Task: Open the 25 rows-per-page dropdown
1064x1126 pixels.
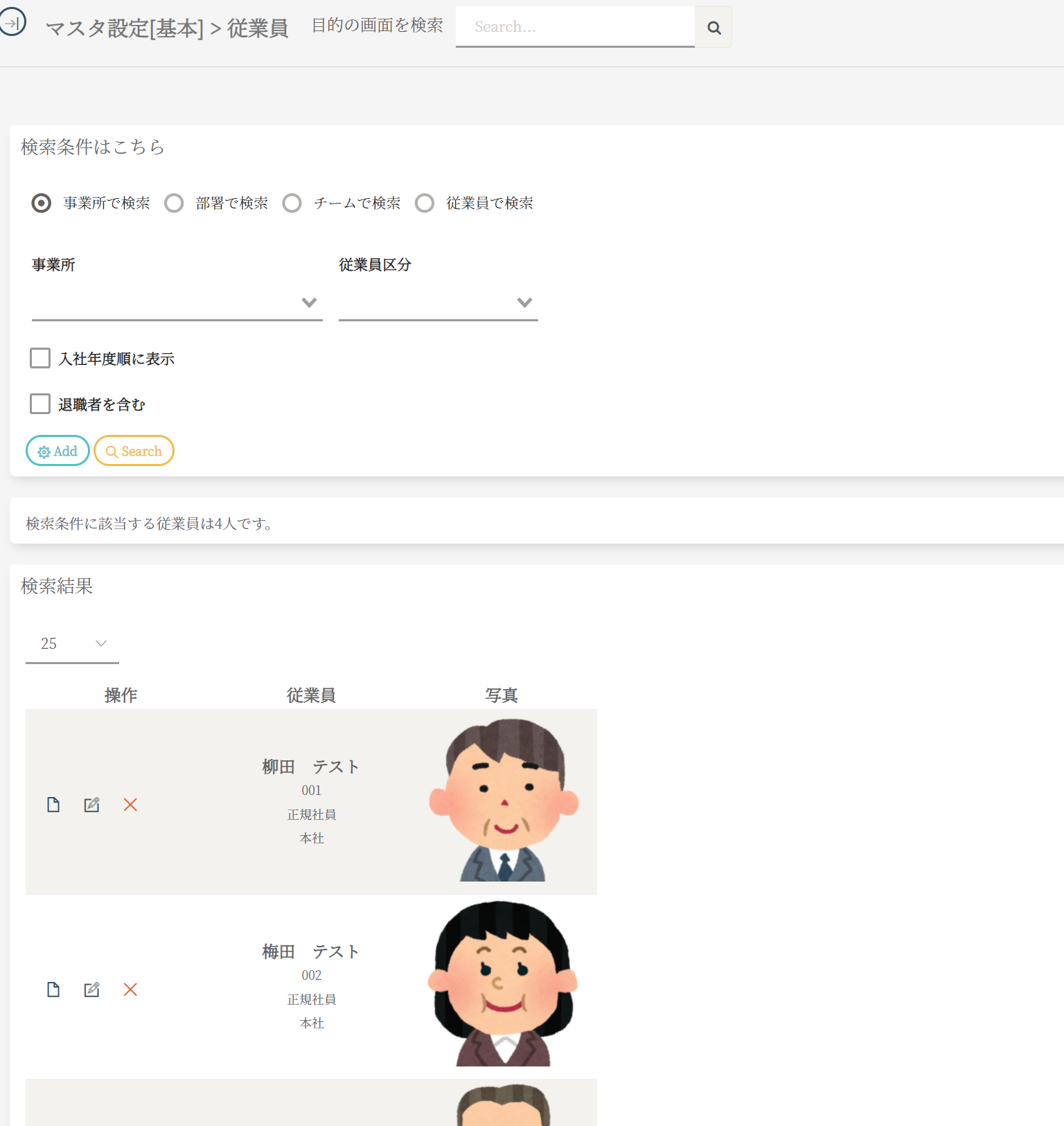Action: (x=72, y=644)
